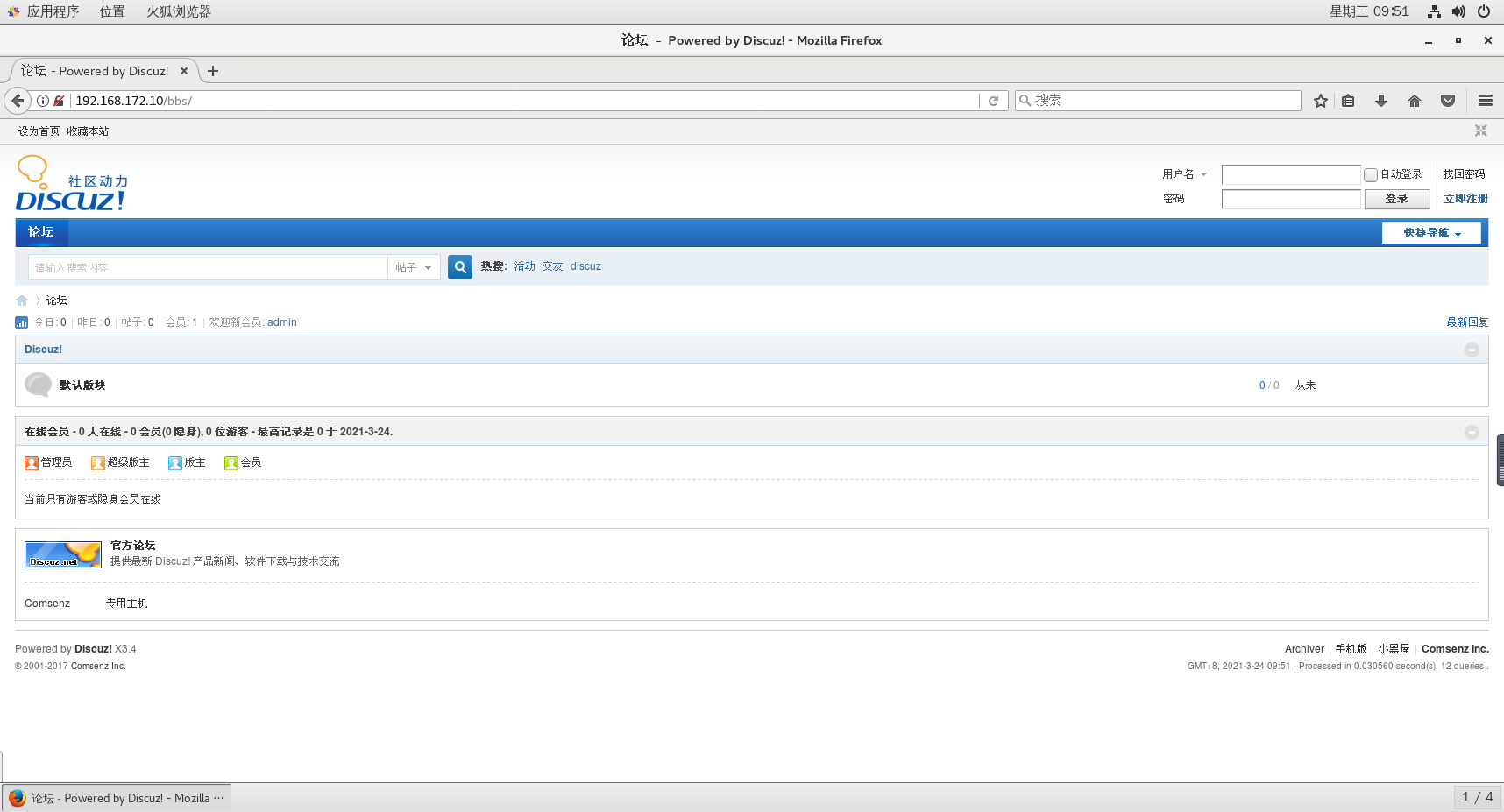Image resolution: width=1504 pixels, height=812 pixels.
Task: Bookmark this page with the star icon
Action: pyautogui.click(x=1321, y=101)
